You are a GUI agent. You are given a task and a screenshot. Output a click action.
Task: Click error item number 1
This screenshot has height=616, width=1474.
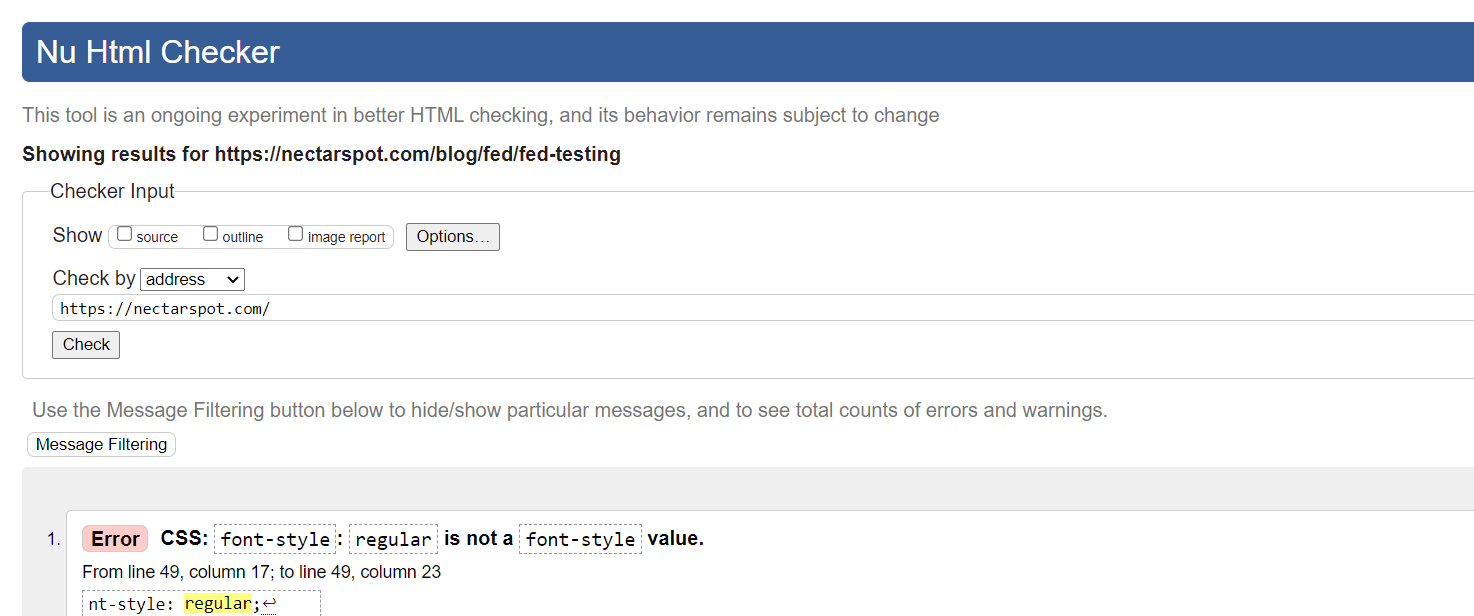[x=54, y=540]
